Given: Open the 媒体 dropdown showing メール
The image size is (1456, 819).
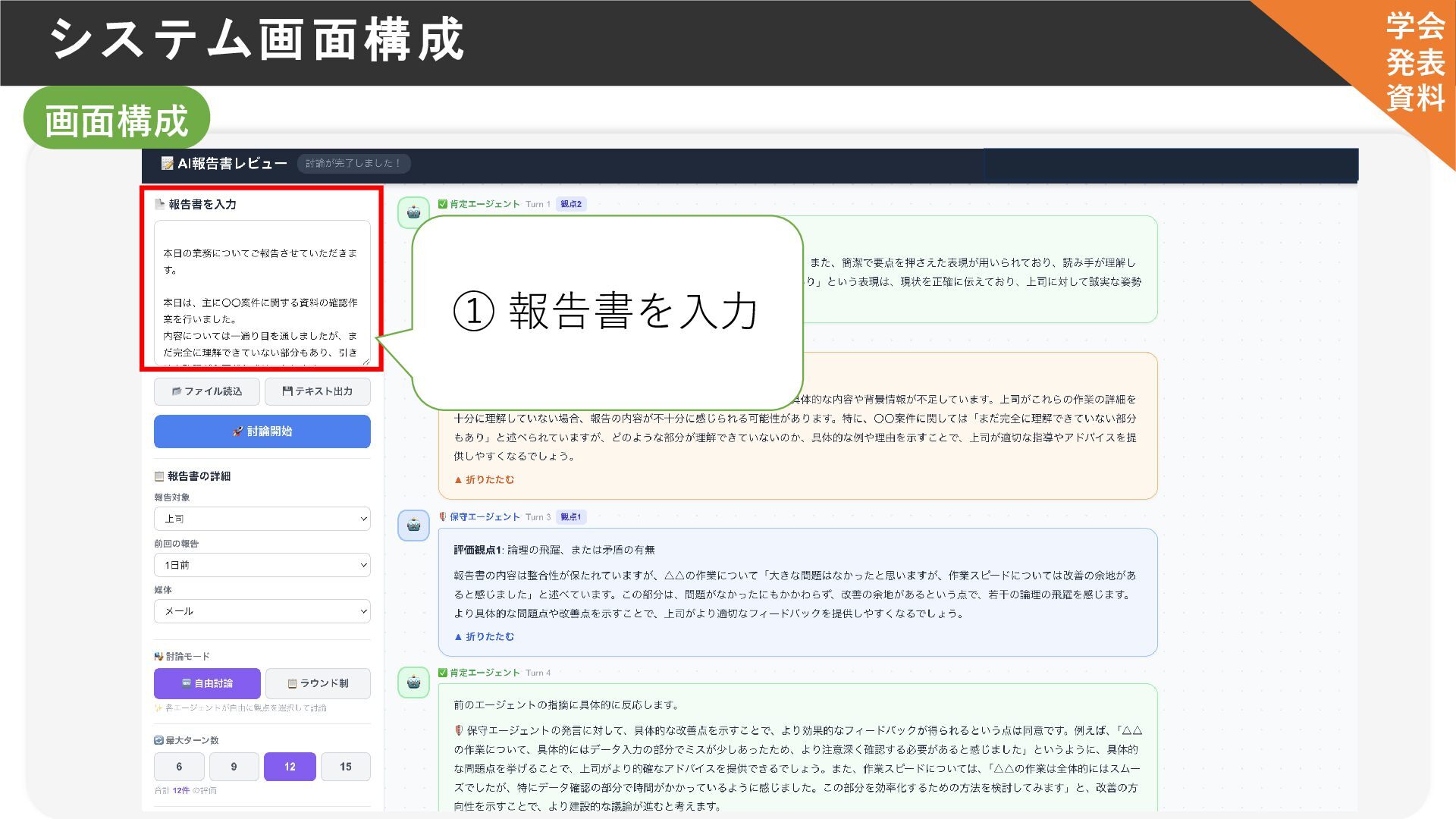Looking at the screenshot, I should tap(262, 611).
